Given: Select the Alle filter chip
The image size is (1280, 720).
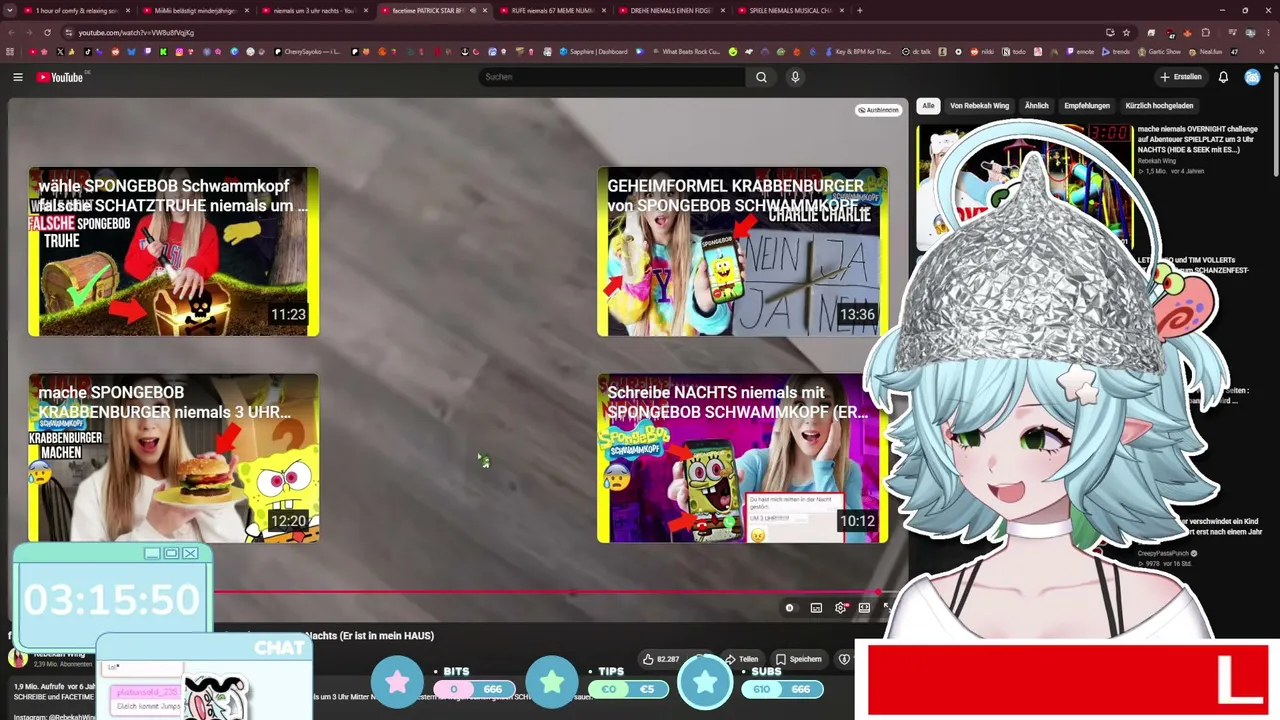Looking at the screenshot, I should (928, 106).
